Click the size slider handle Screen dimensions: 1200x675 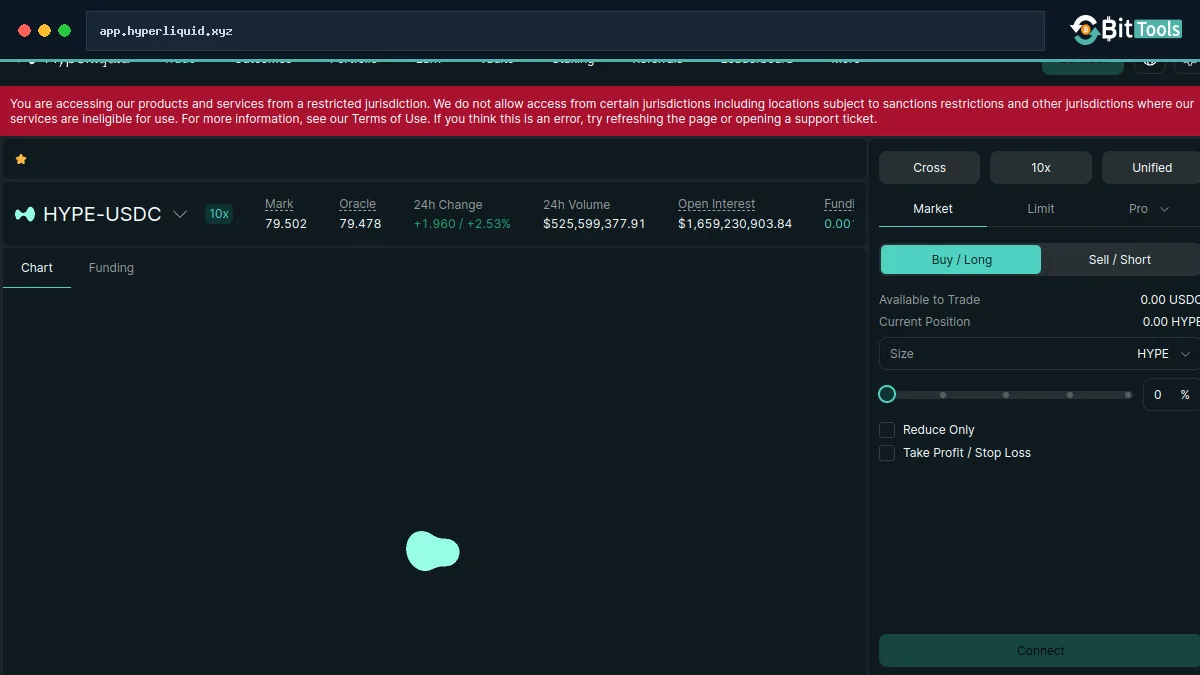(x=887, y=394)
